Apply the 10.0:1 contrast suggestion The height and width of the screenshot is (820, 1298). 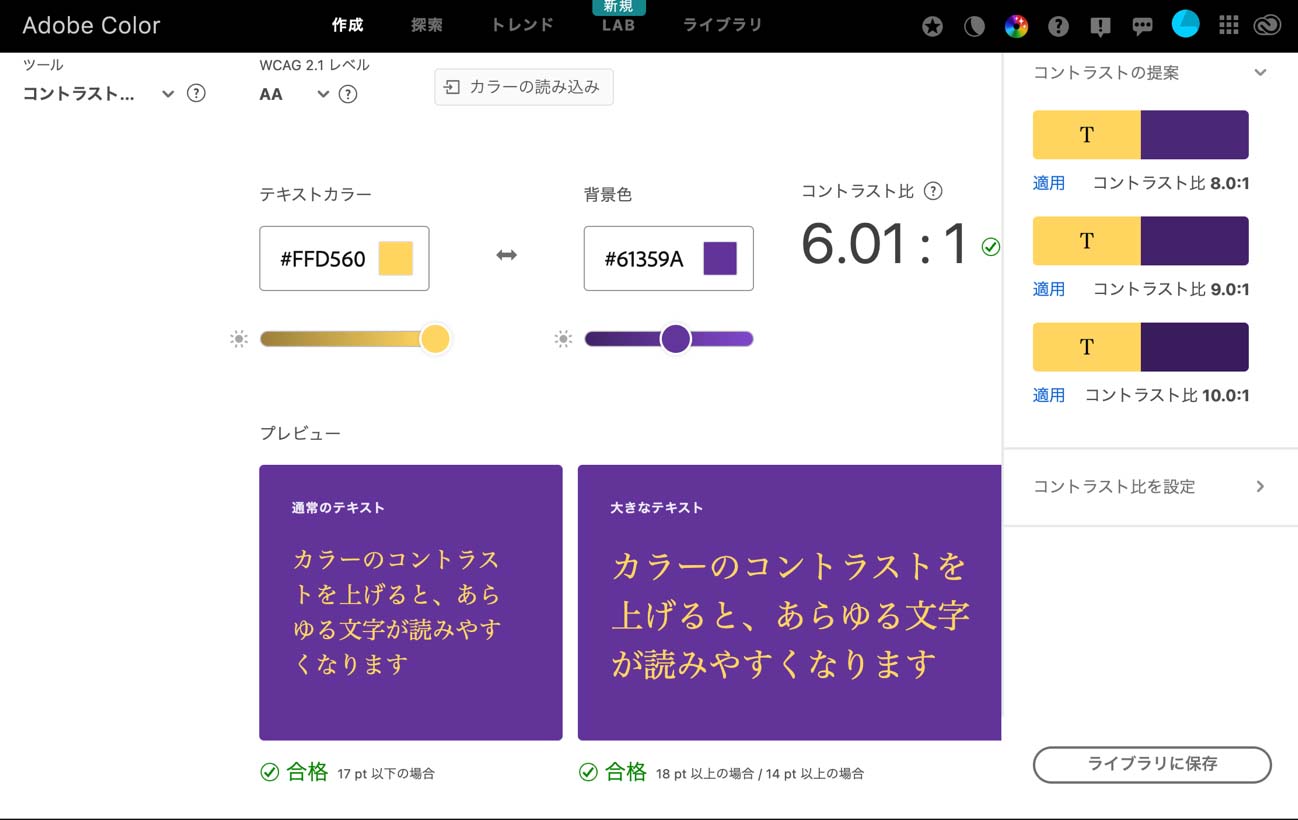point(1049,395)
